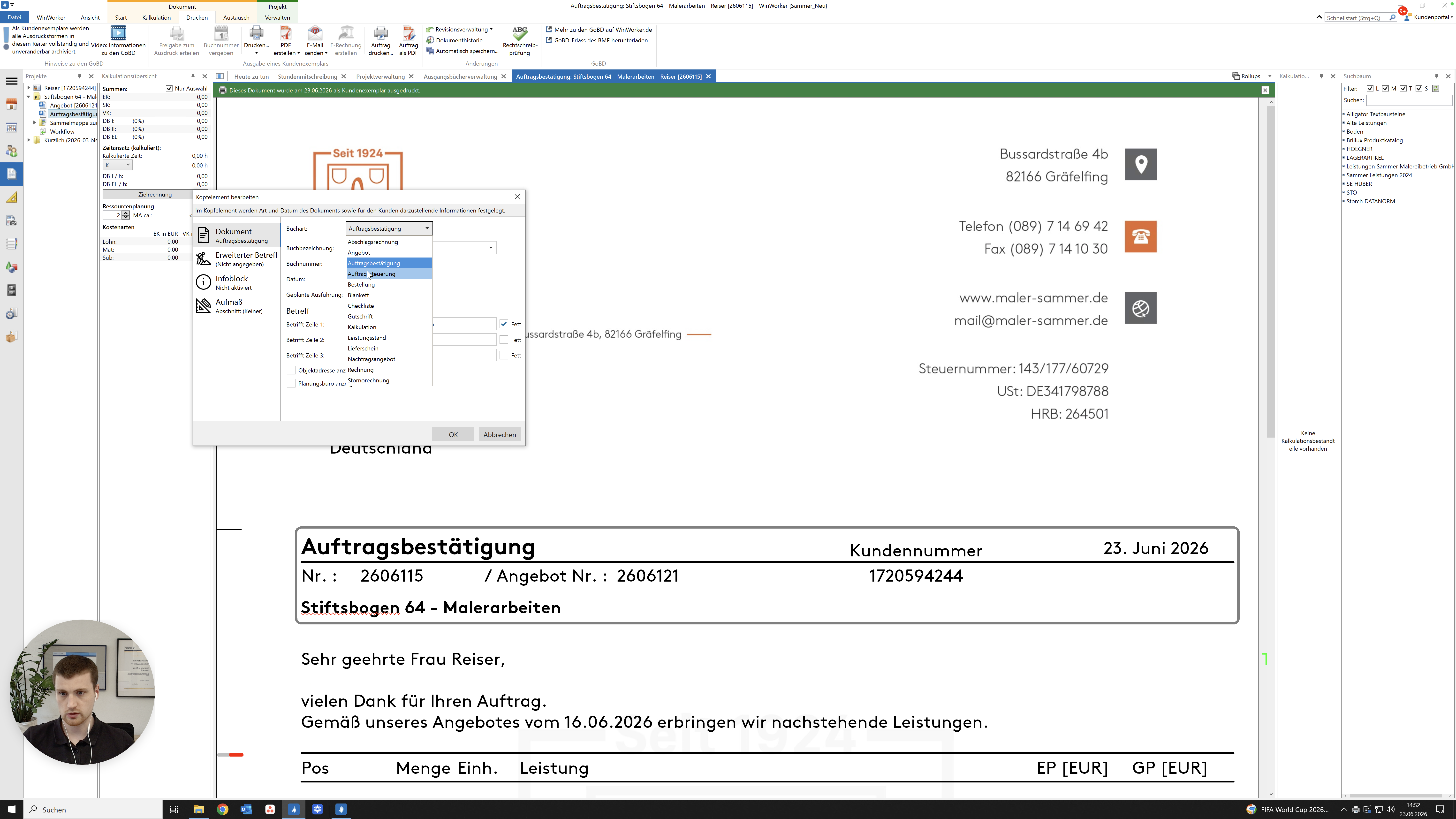
Task: Uncheck Fett for Betrifft Zeile 1
Action: pyautogui.click(x=504, y=324)
